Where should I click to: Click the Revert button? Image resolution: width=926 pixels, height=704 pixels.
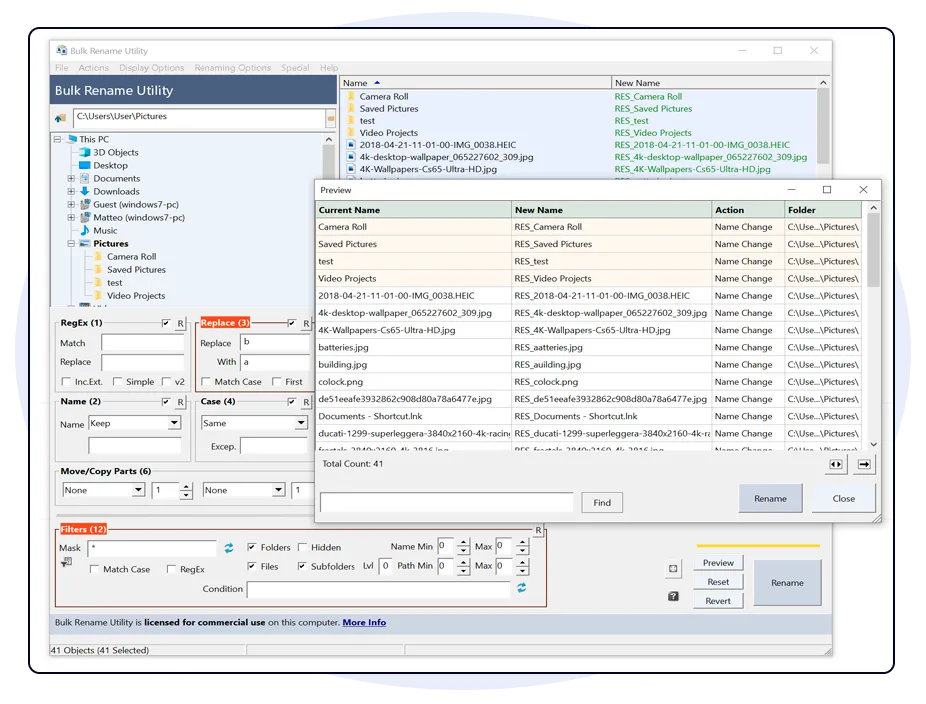point(719,600)
